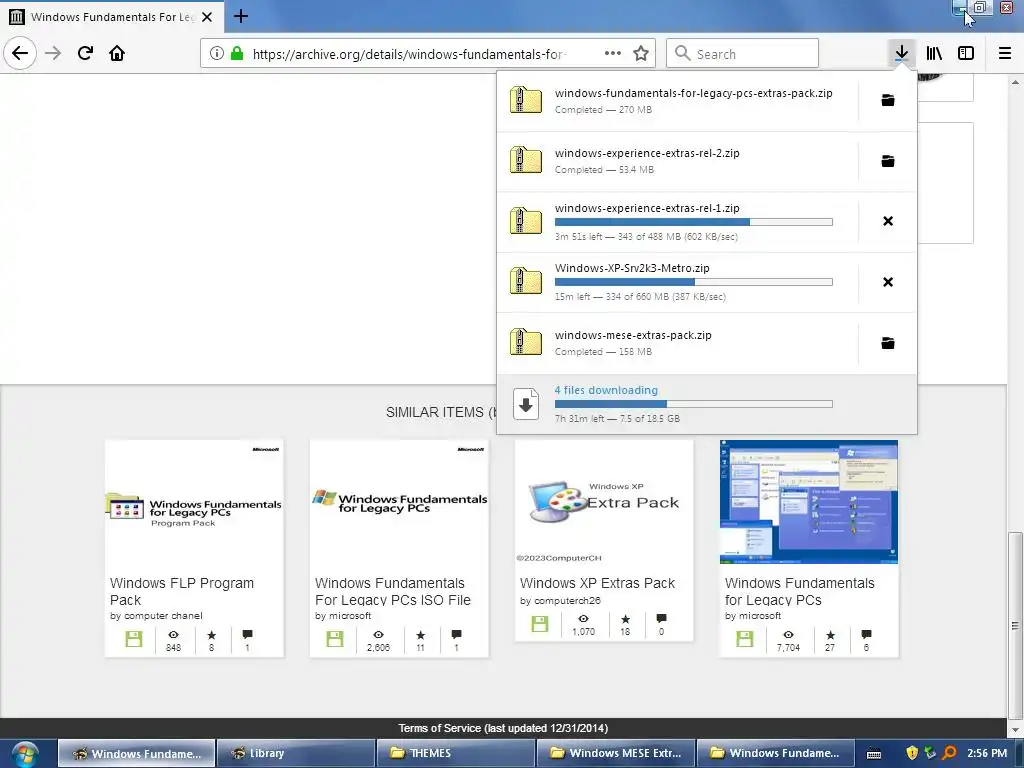Click the green secure connection padlock
Image resolution: width=1024 pixels, height=768 pixels.
point(236,54)
